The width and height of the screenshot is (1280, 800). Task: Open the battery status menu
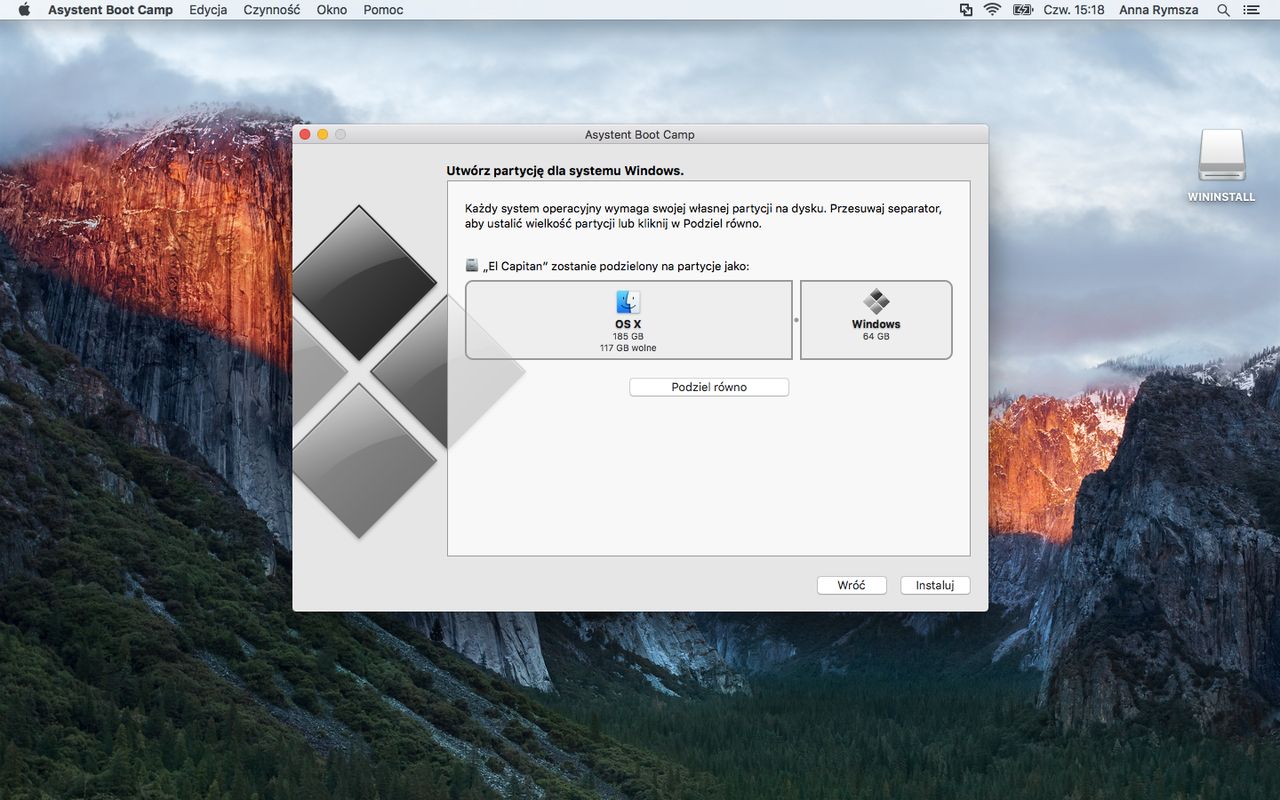[x=1022, y=10]
